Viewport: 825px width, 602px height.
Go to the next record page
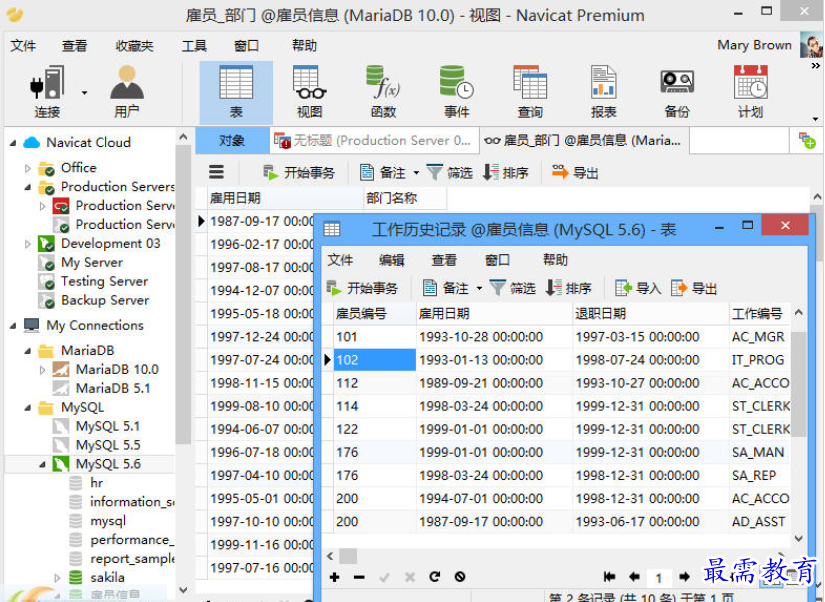point(684,577)
